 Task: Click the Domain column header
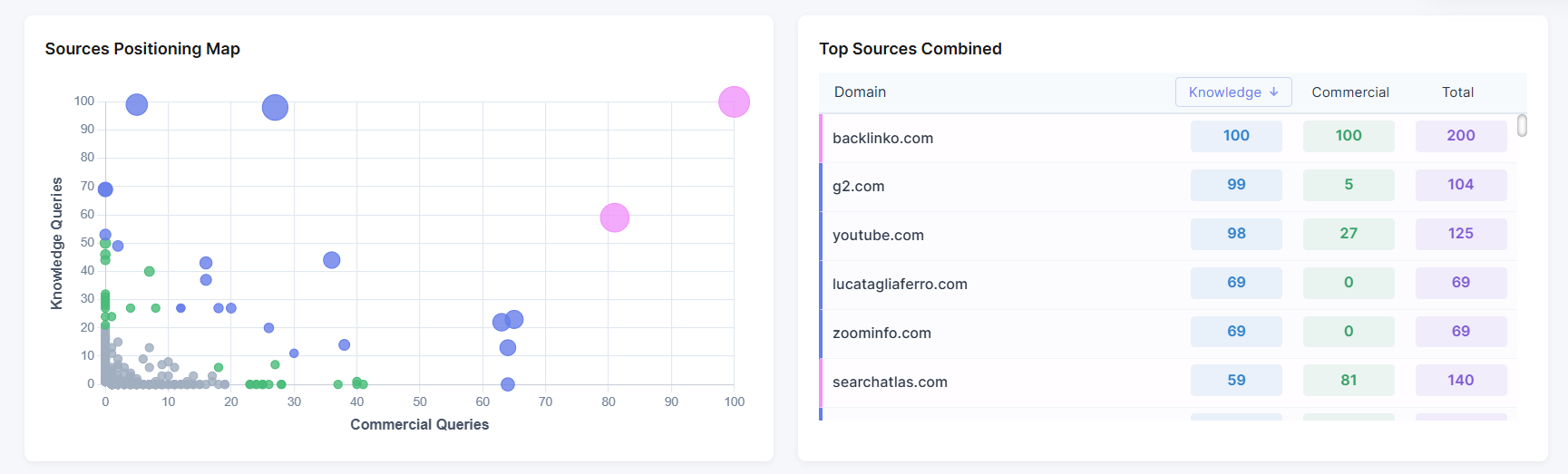(x=860, y=92)
